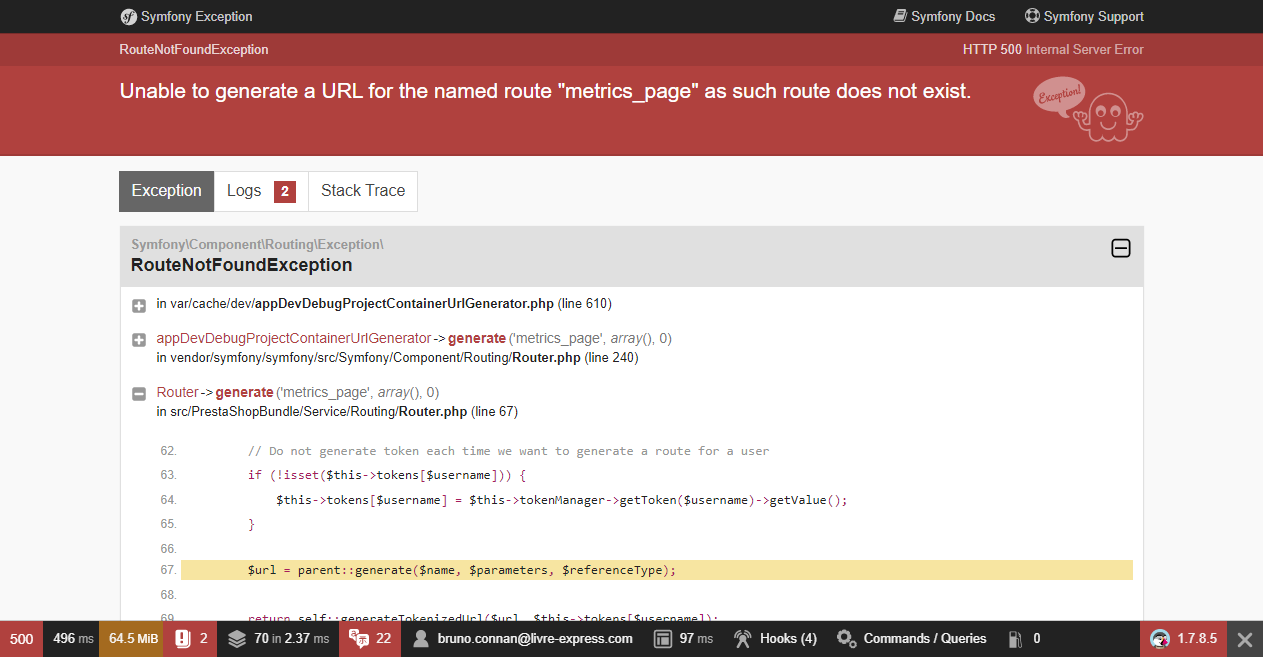Open the Twig render icon panel

(x=663, y=639)
